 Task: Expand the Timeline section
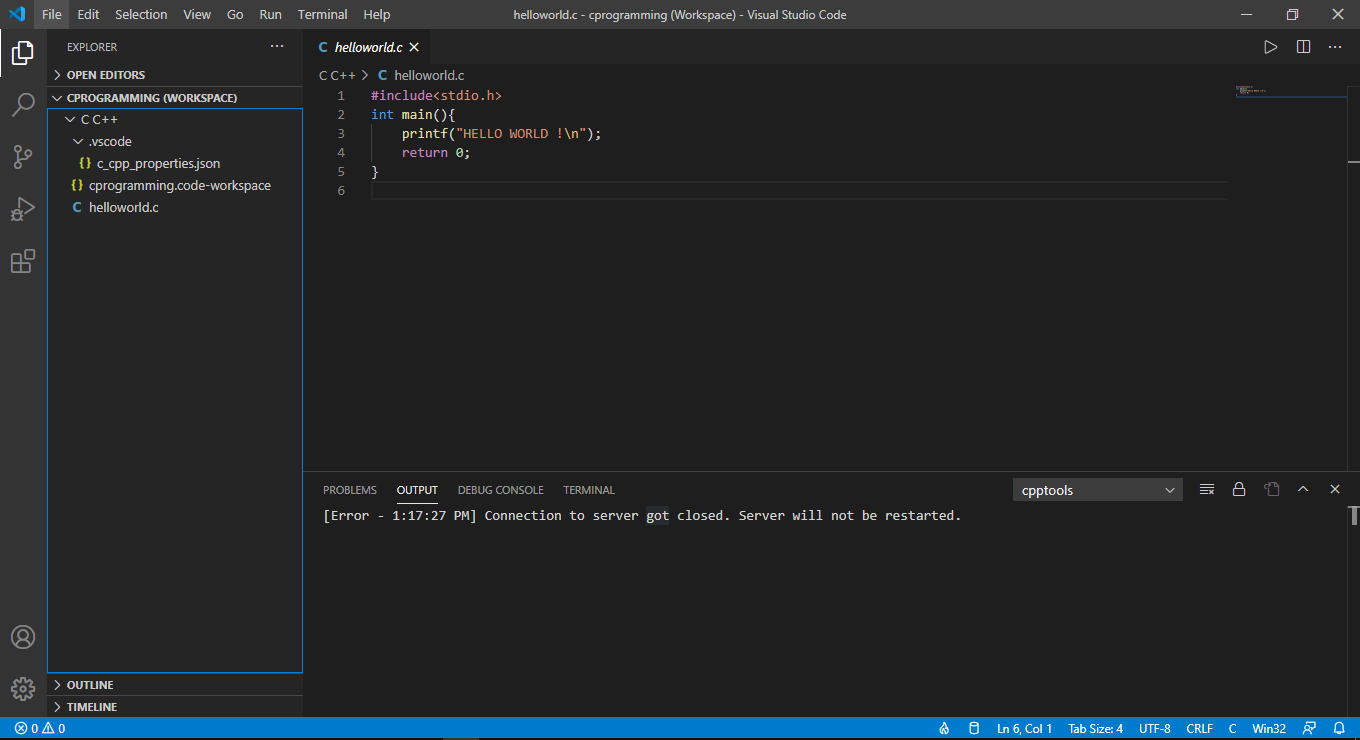[175, 707]
